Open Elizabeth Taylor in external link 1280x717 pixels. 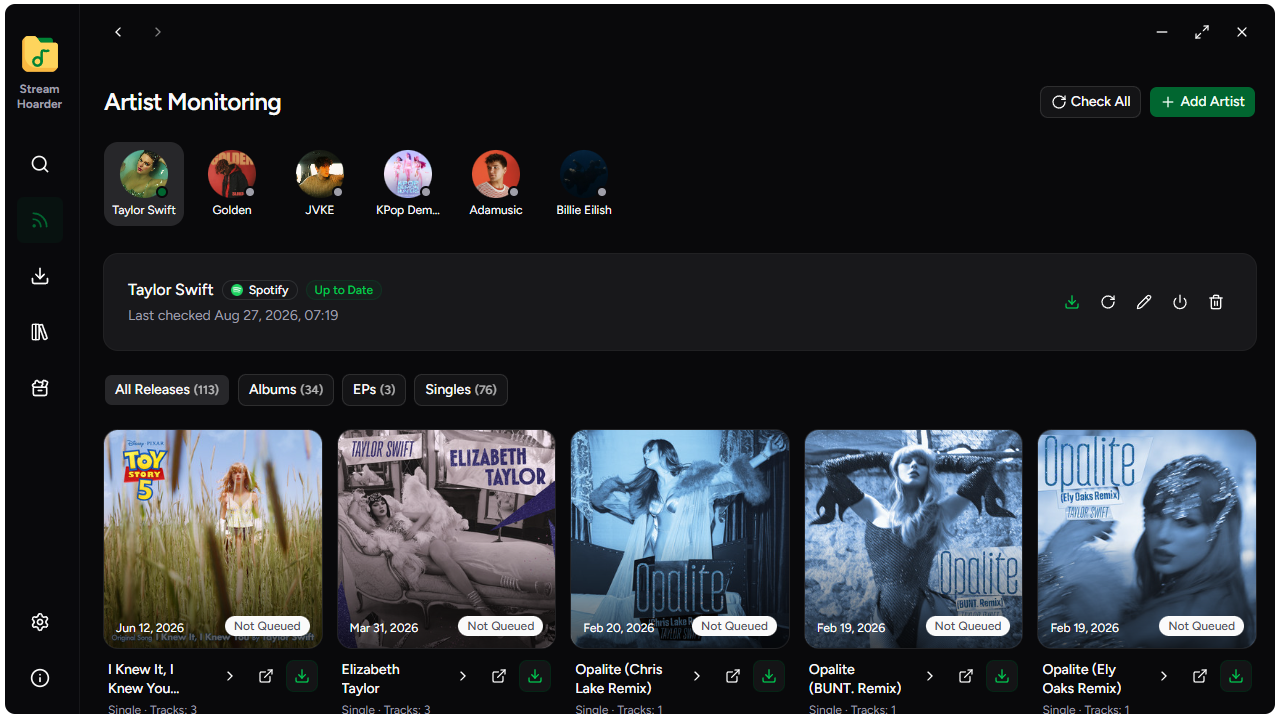click(499, 677)
